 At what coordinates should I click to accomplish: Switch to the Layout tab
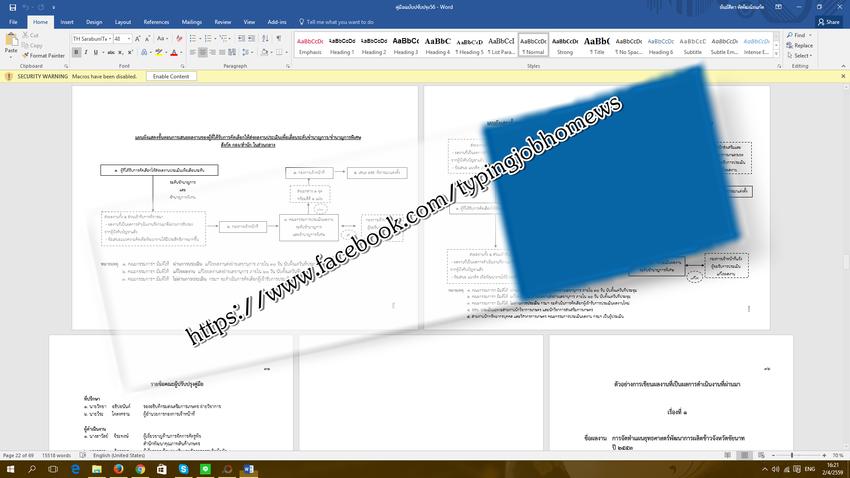click(x=123, y=22)
